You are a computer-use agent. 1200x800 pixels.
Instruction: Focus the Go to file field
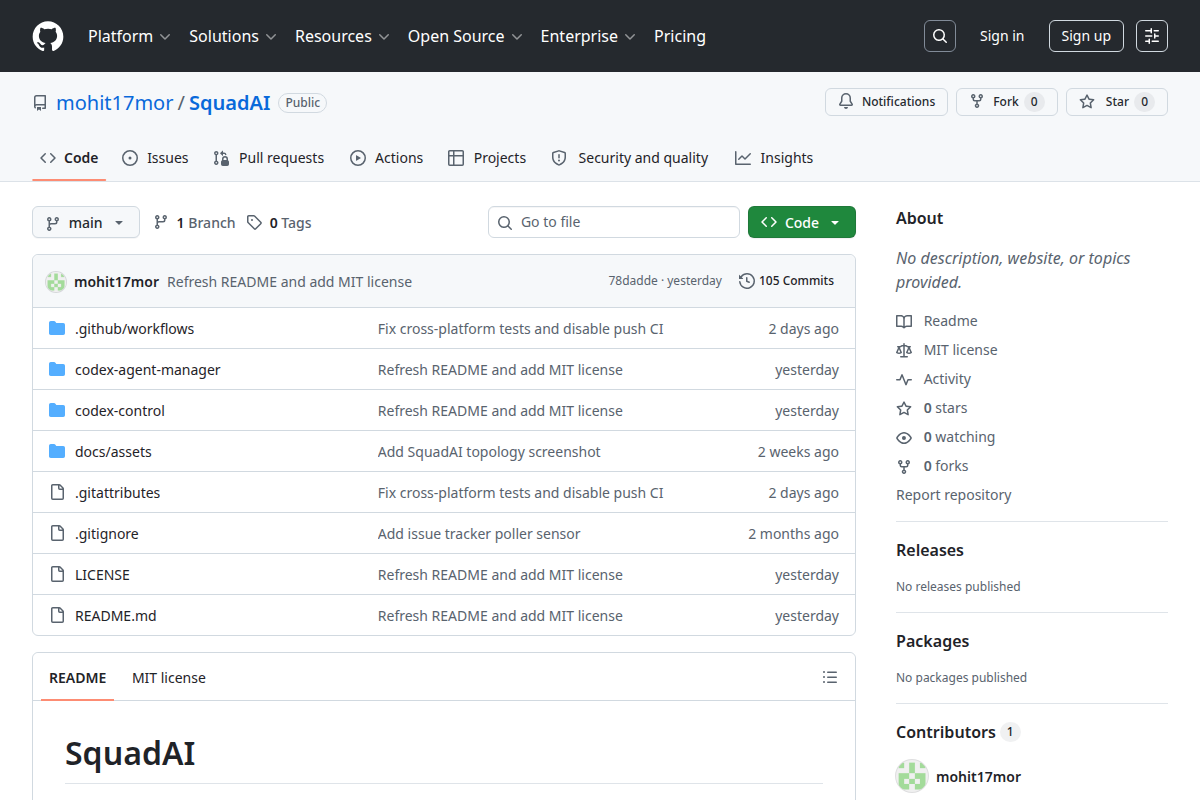(614, 222)
